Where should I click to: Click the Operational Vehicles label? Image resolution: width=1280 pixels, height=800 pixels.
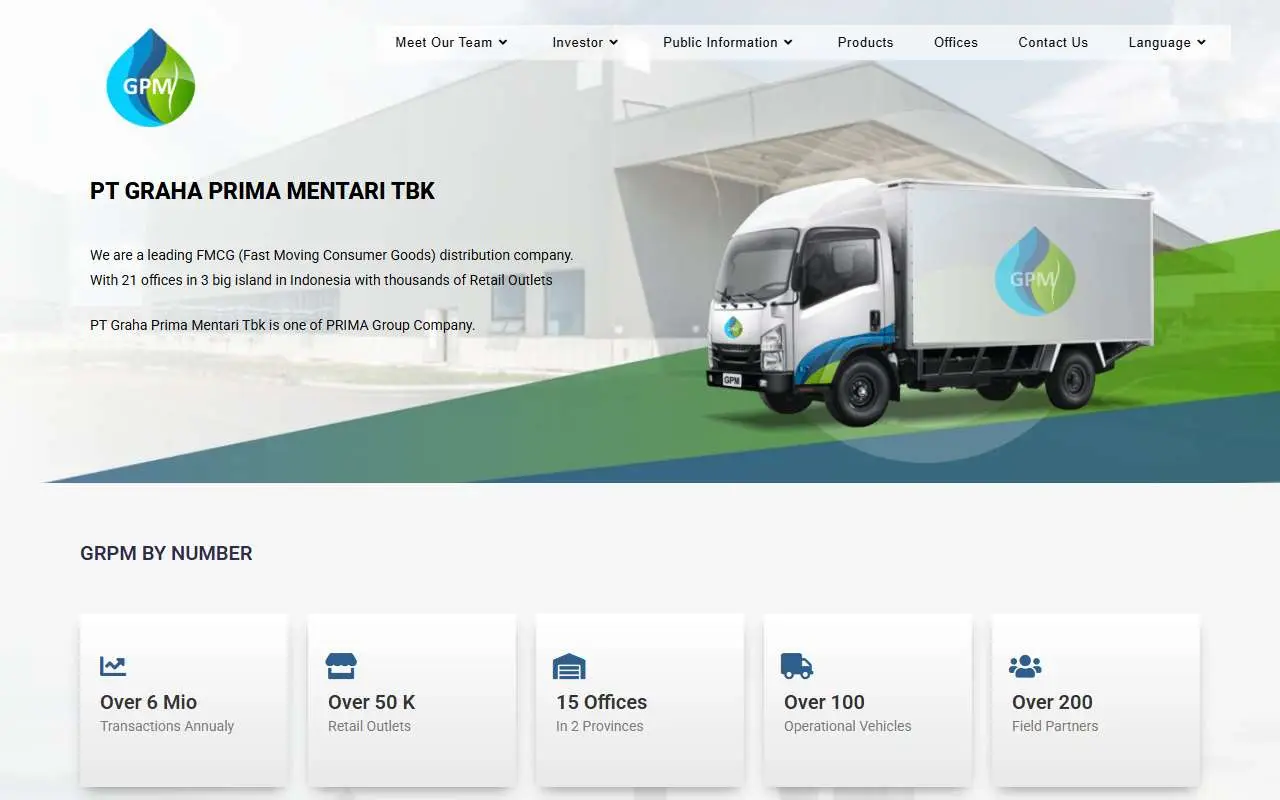click(848, 726)
